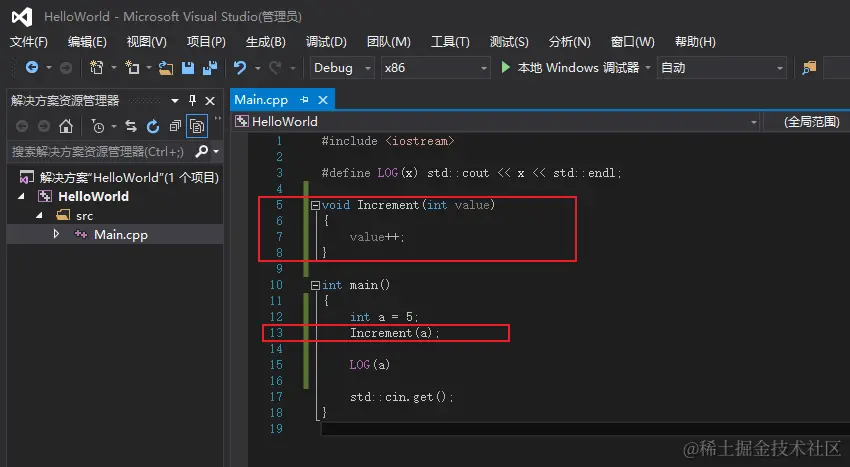Click Solution Explorer back arrow icon
Image resolution: width=850 pixels, height=467 pixels.
(22, 126)
